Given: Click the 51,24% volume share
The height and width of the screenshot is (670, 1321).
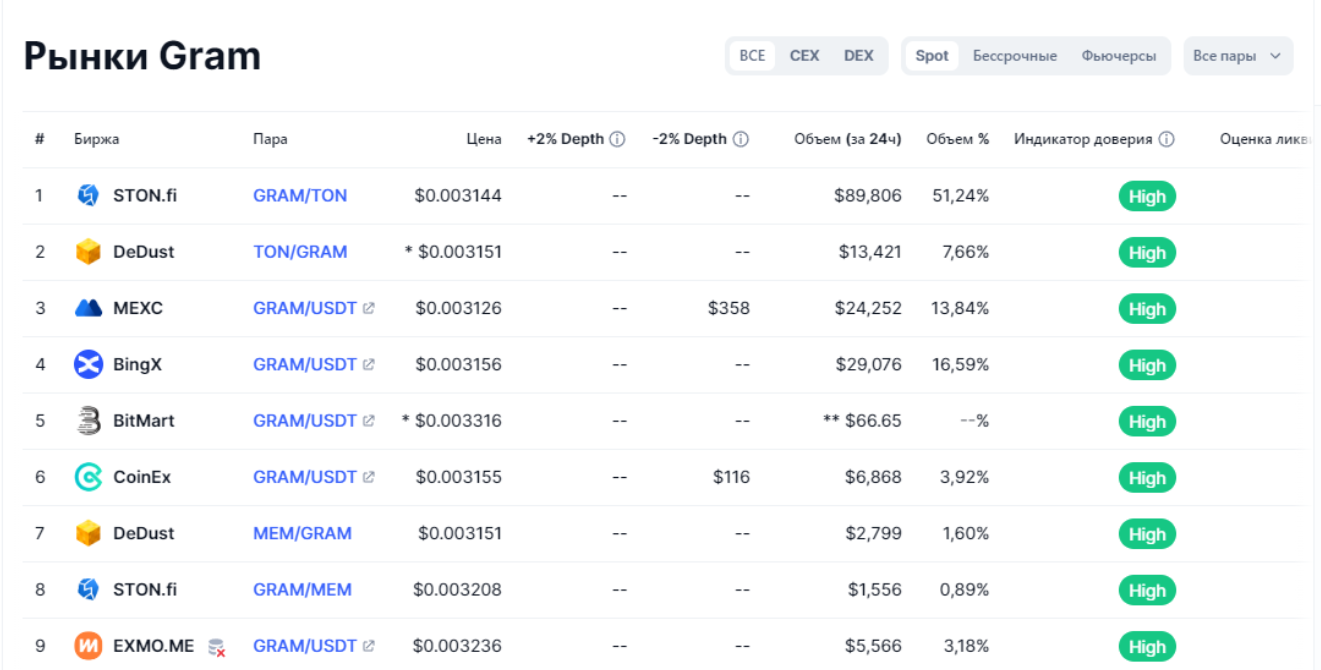Looking at the screenshot, I should pyautogui.click(x=961, y=196).
